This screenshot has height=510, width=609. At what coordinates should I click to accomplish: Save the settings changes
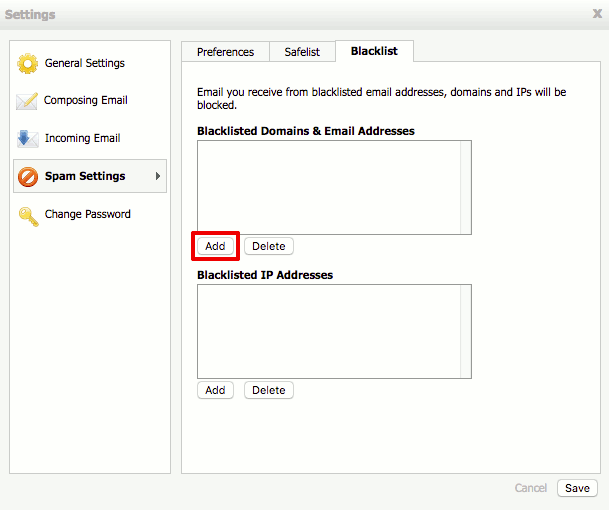click(x=577, y=488)
